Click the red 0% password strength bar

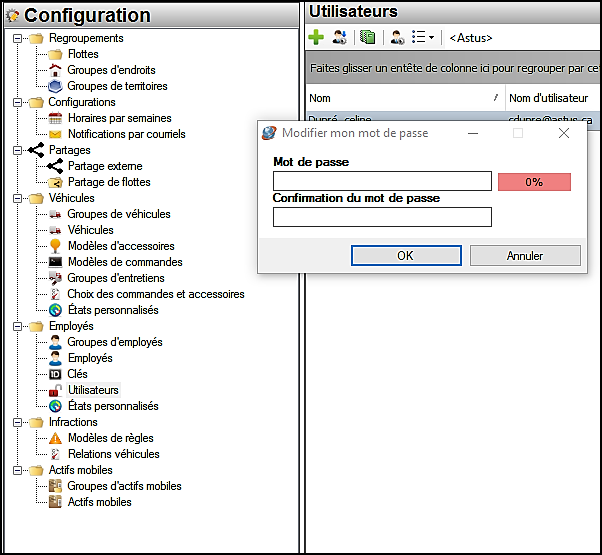click(x=534, y=182)
